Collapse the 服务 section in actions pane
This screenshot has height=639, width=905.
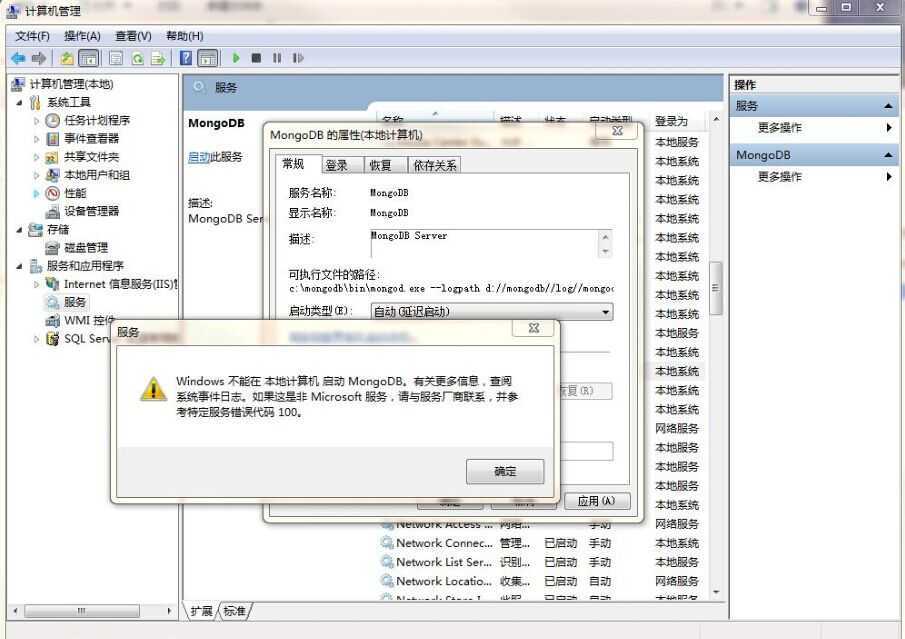point(888,106)
